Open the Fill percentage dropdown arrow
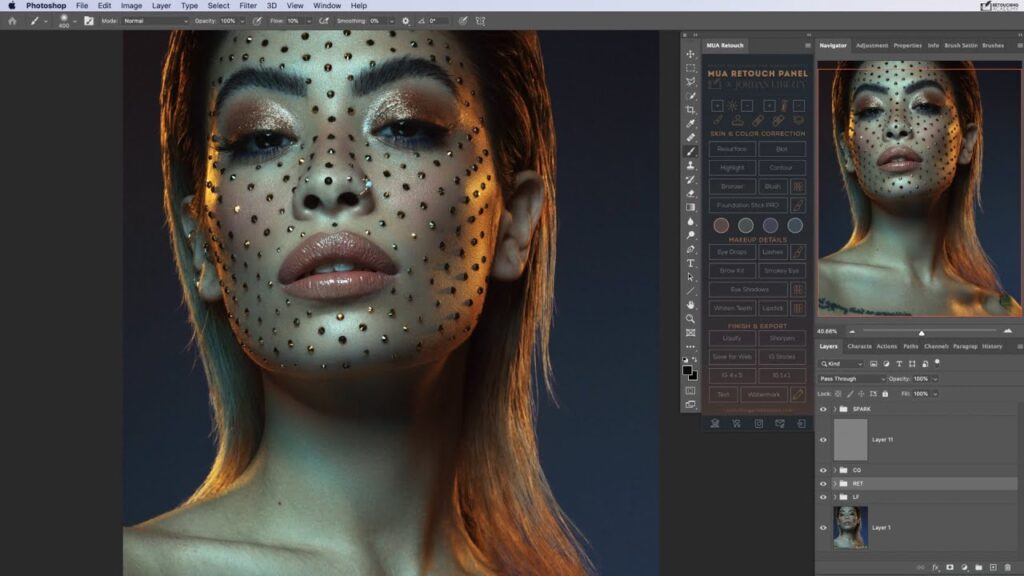Viewport: 1024px width, 576px height. (x=935, y=394)
